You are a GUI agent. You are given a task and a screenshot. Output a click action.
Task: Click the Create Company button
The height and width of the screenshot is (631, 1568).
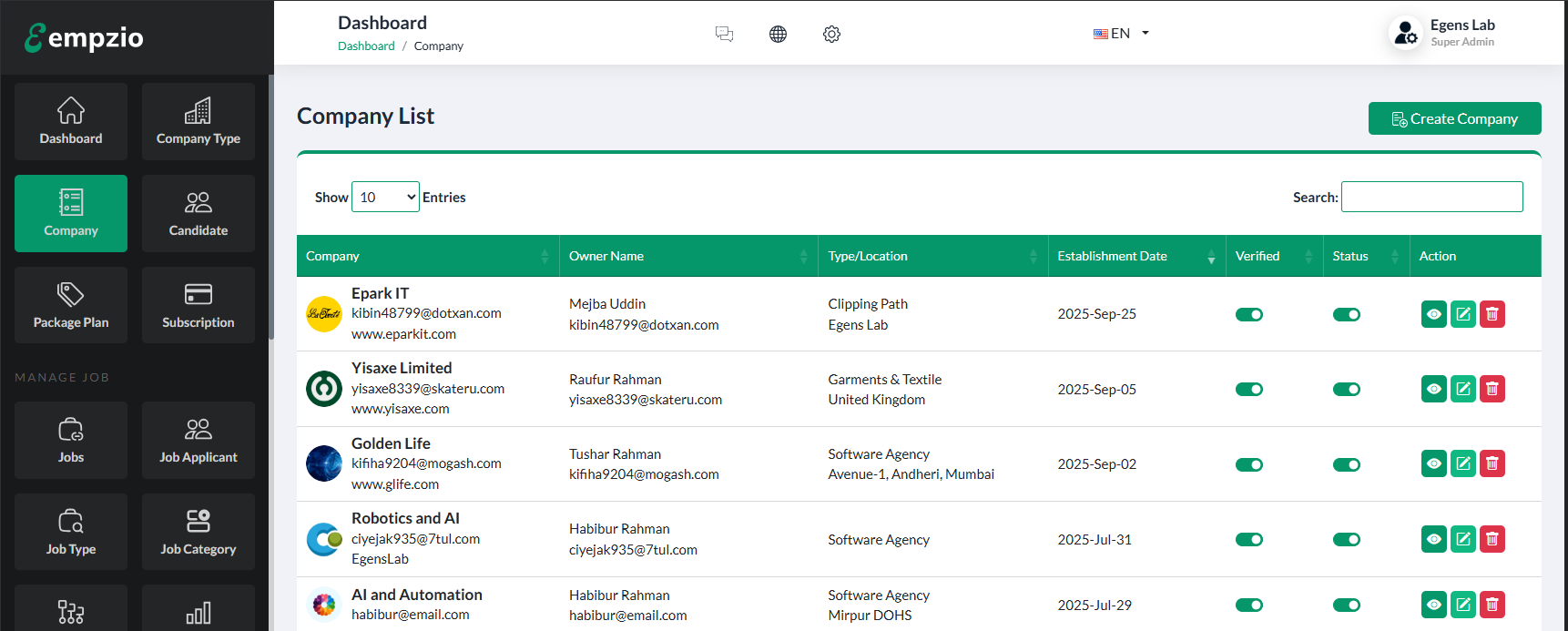1454,118
